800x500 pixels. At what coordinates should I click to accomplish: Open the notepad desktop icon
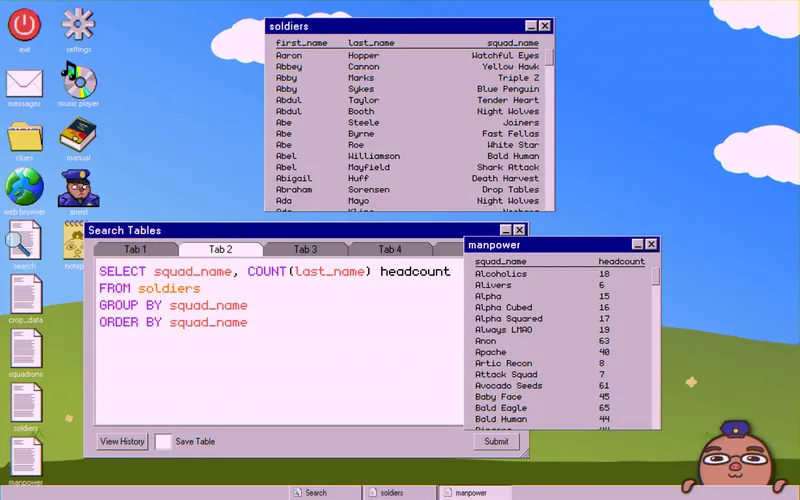pyautogui.click(x=74, y=240)
